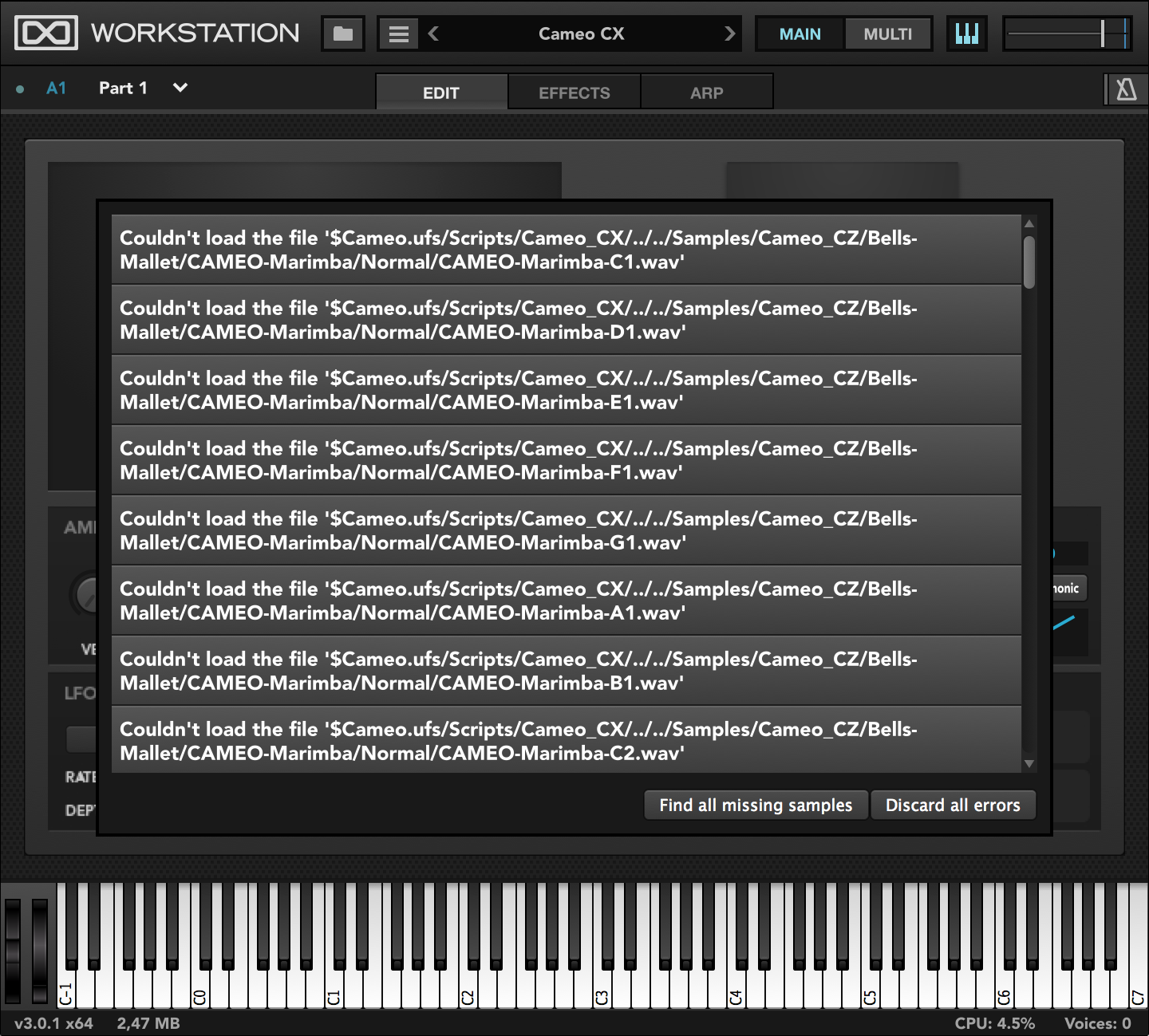This screenshot has height=1036, width=1149.
Task: Click the pitch bend wheel
Action: pyautogui.click(x=13, y=951)
